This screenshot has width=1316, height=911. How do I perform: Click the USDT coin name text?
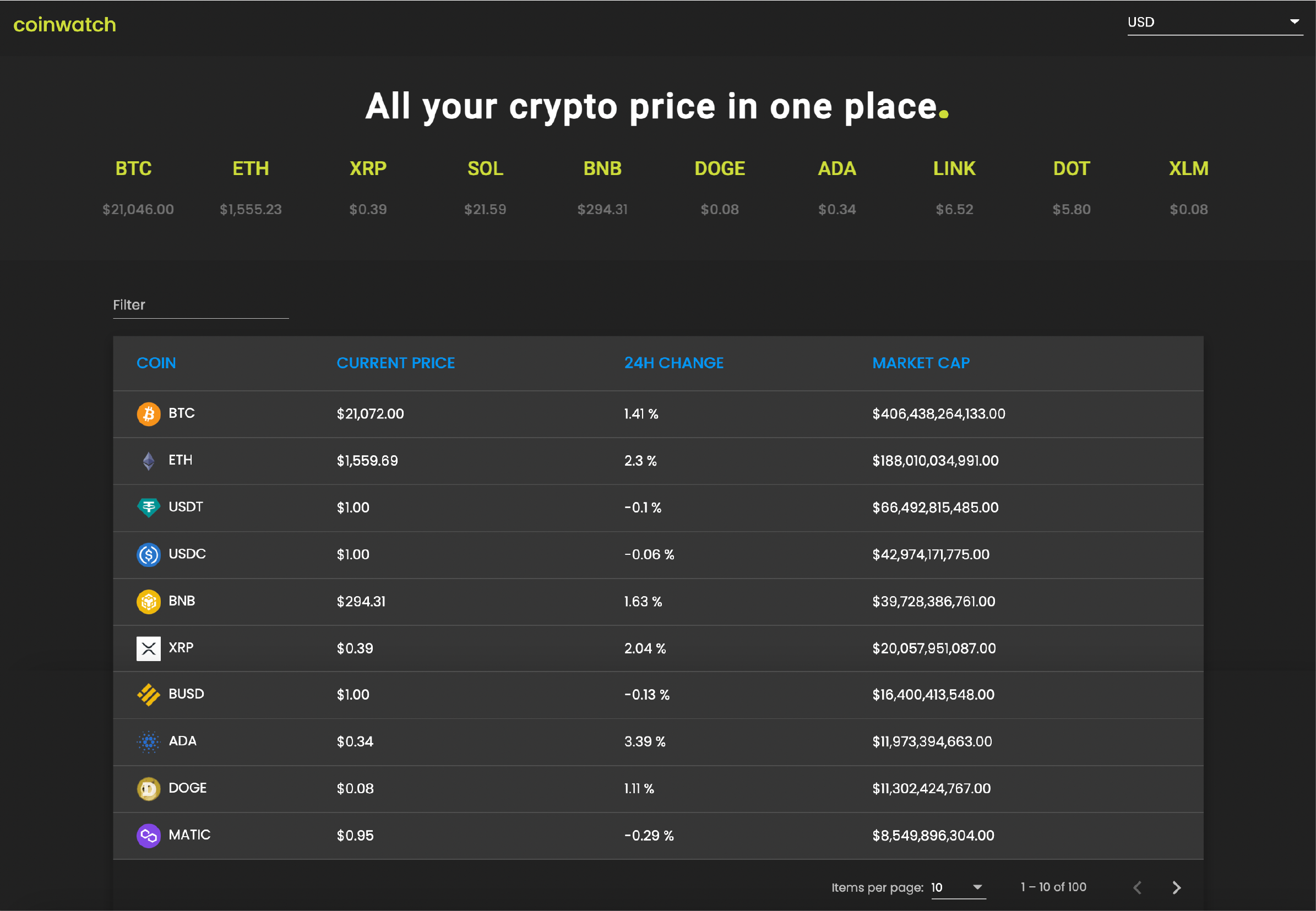pos(186,507)
